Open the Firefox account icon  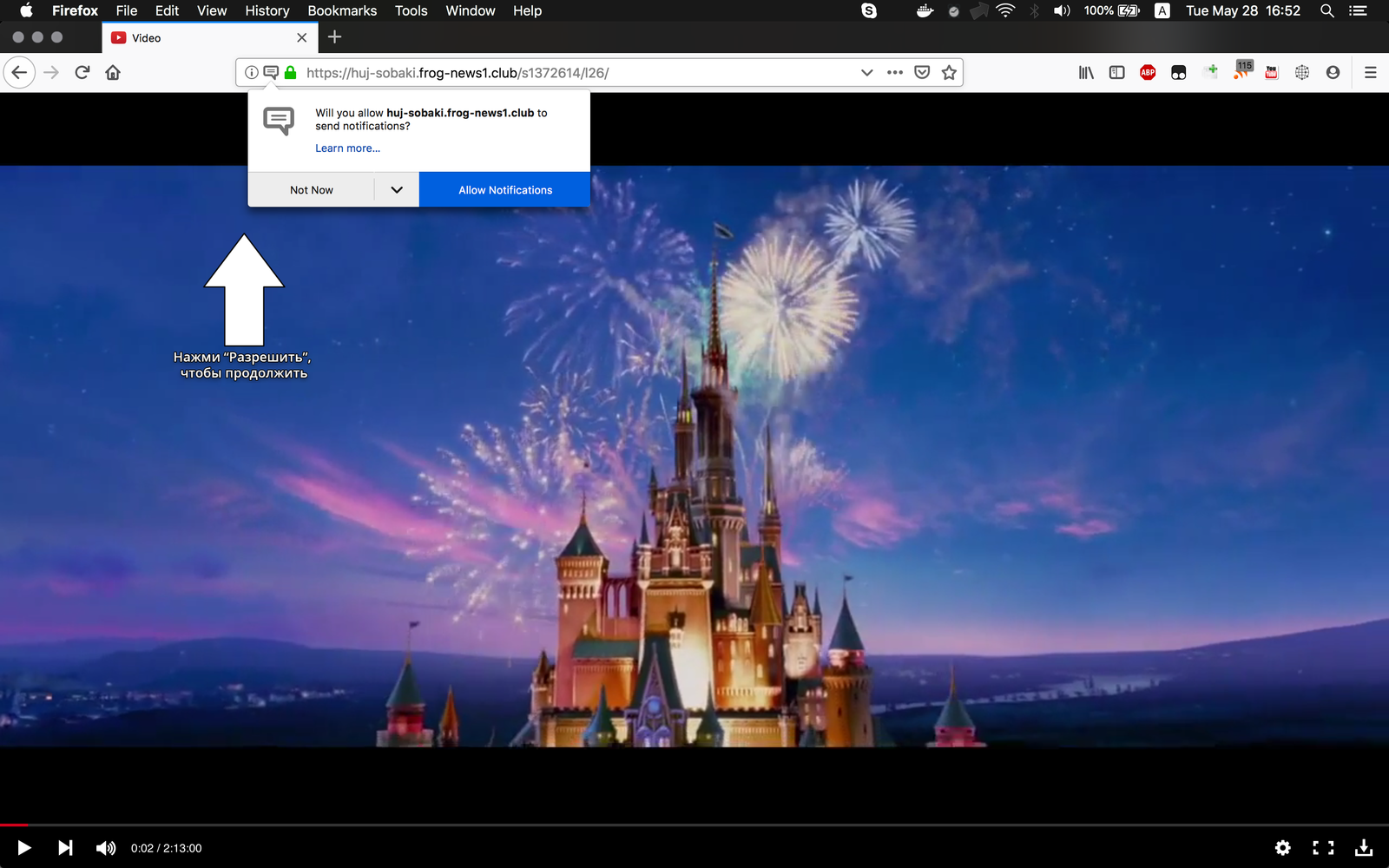[x=1333, y=73]
